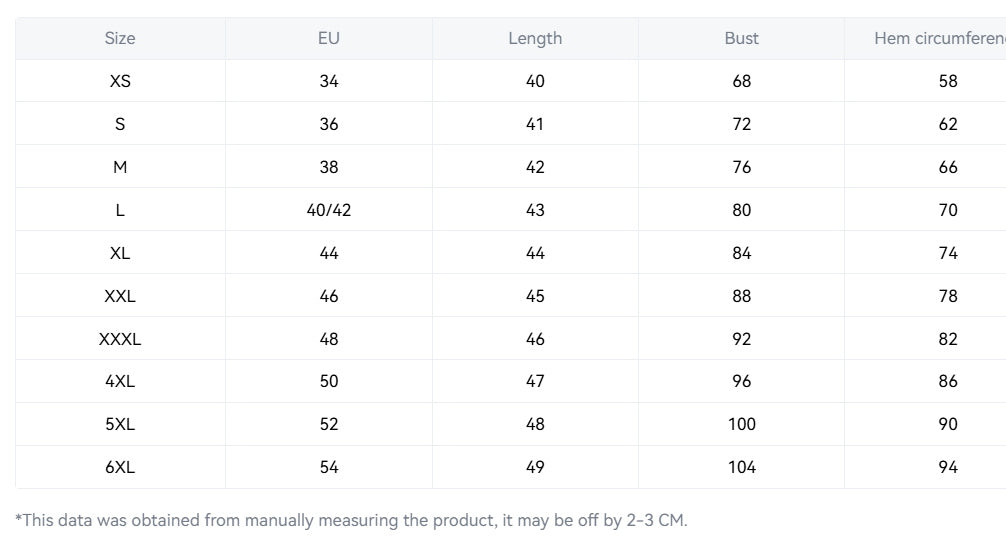Click the Length column header
This screenshot has width=1006, height=551.
tap(535, 38)
